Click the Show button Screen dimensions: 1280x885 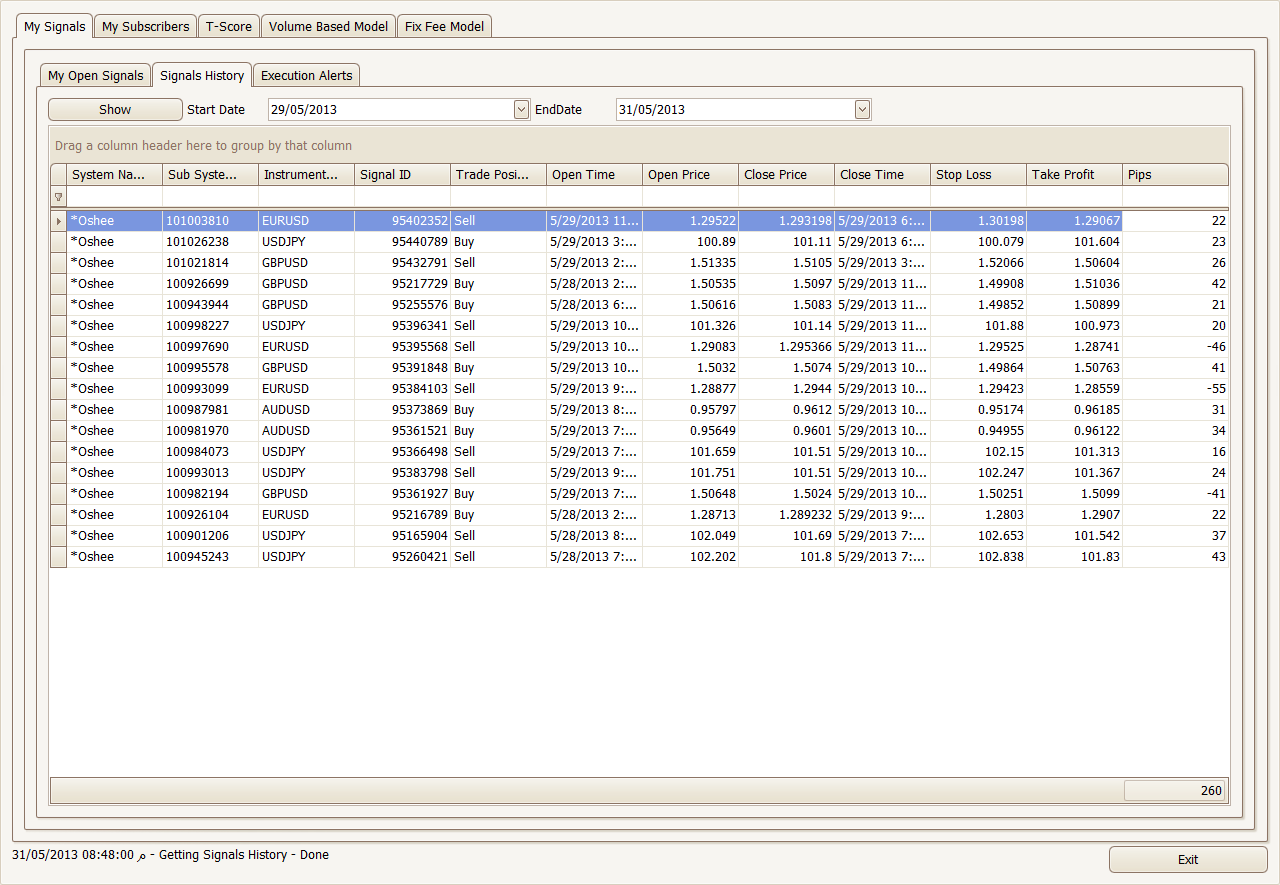(115, 110)
